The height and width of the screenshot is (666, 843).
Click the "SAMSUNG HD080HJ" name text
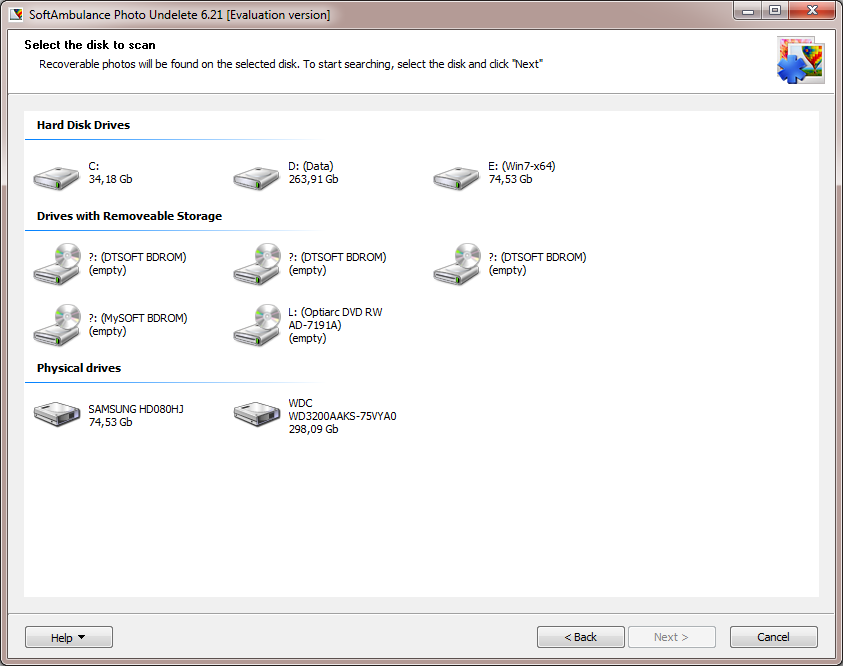(136, 409)
